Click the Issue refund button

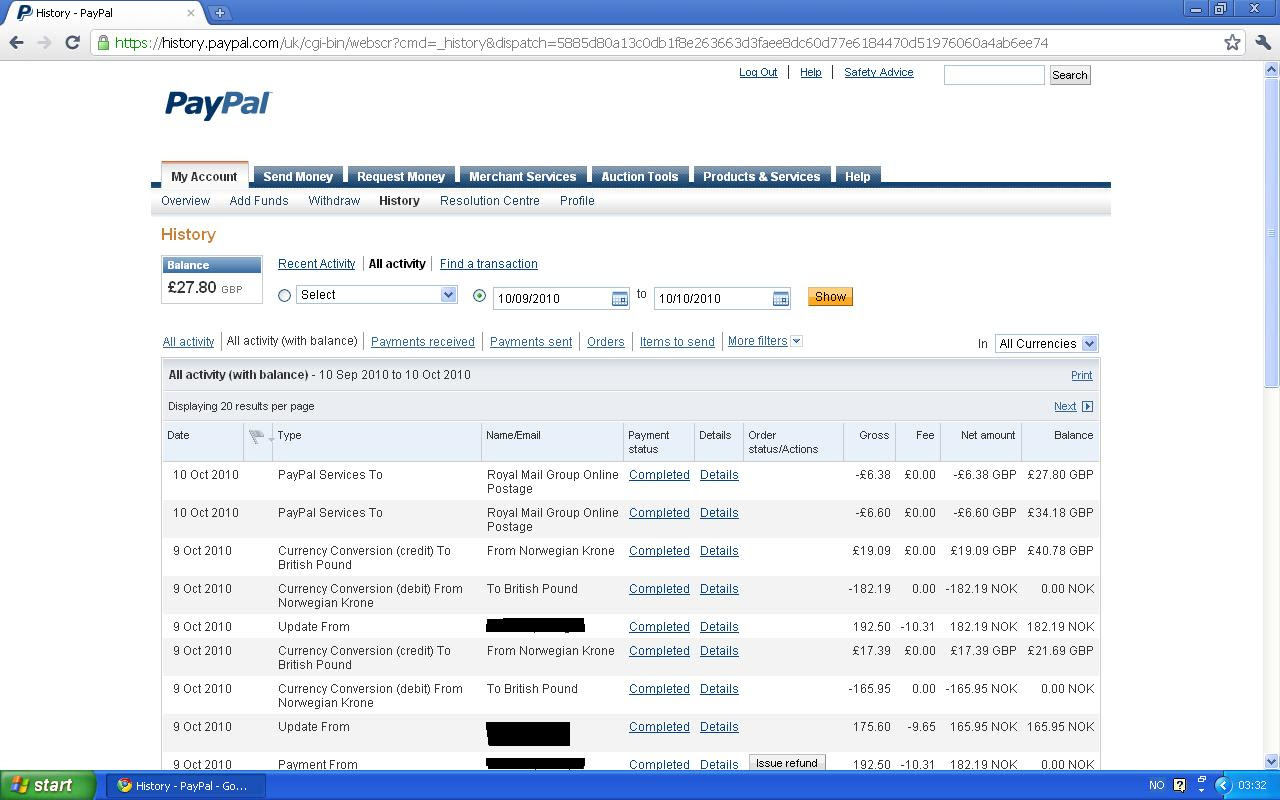tap(787, 763)
